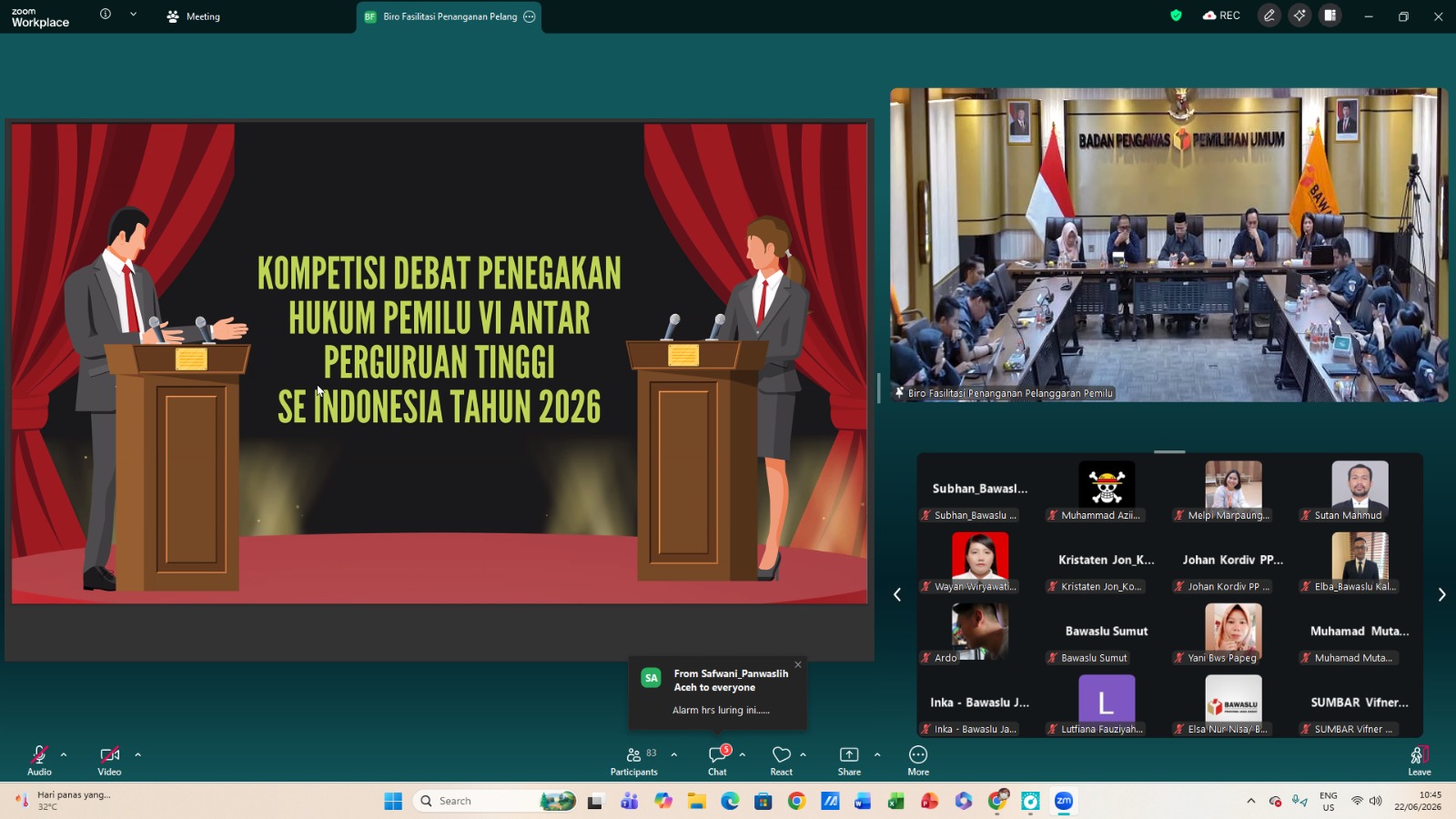The width and height of the screenshot is (1456, 819).
Task: Open Microsoft Excel from taskbar
Action: (896, 801)
